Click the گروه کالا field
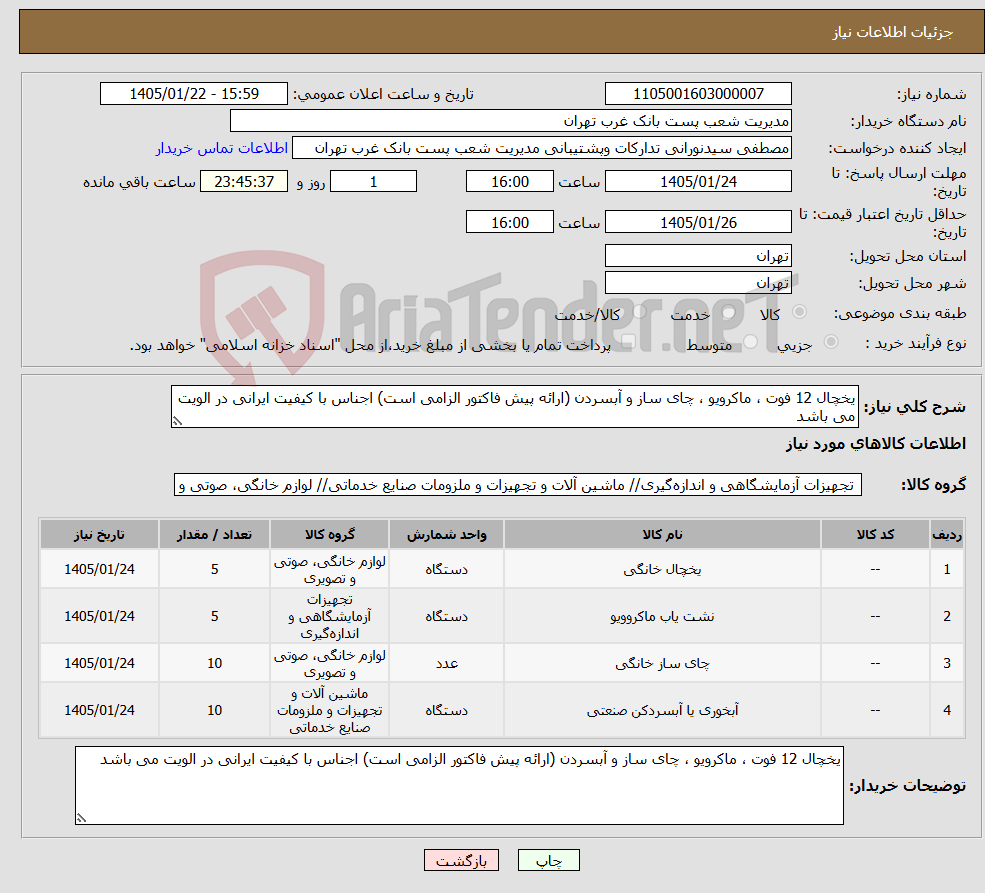 [518, 485]
